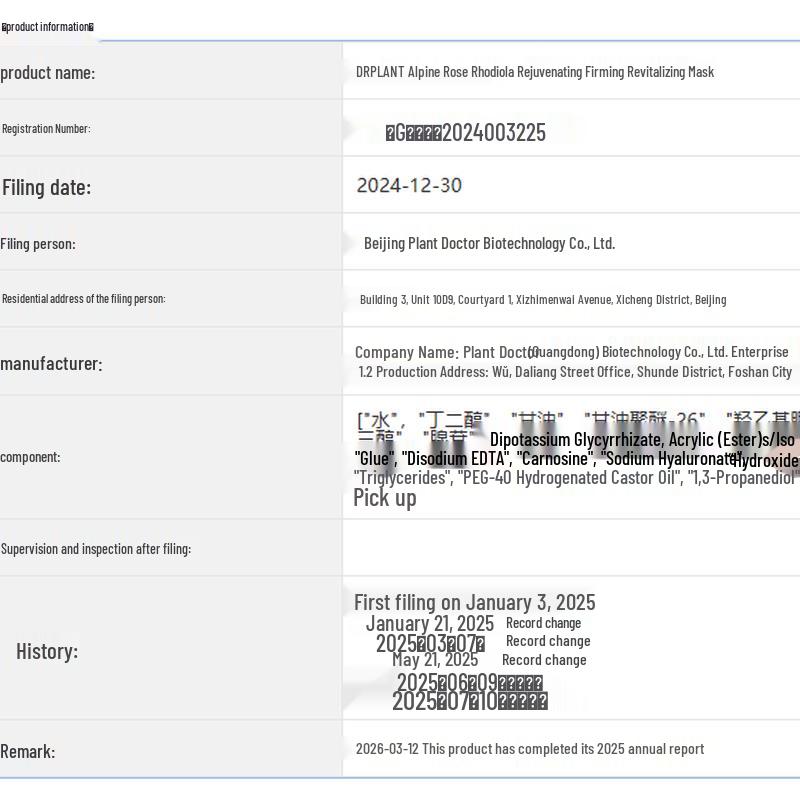This screenshot has height=800, width=800.
Task: Click the DRPLANT product name text
Action: (535, 72)
